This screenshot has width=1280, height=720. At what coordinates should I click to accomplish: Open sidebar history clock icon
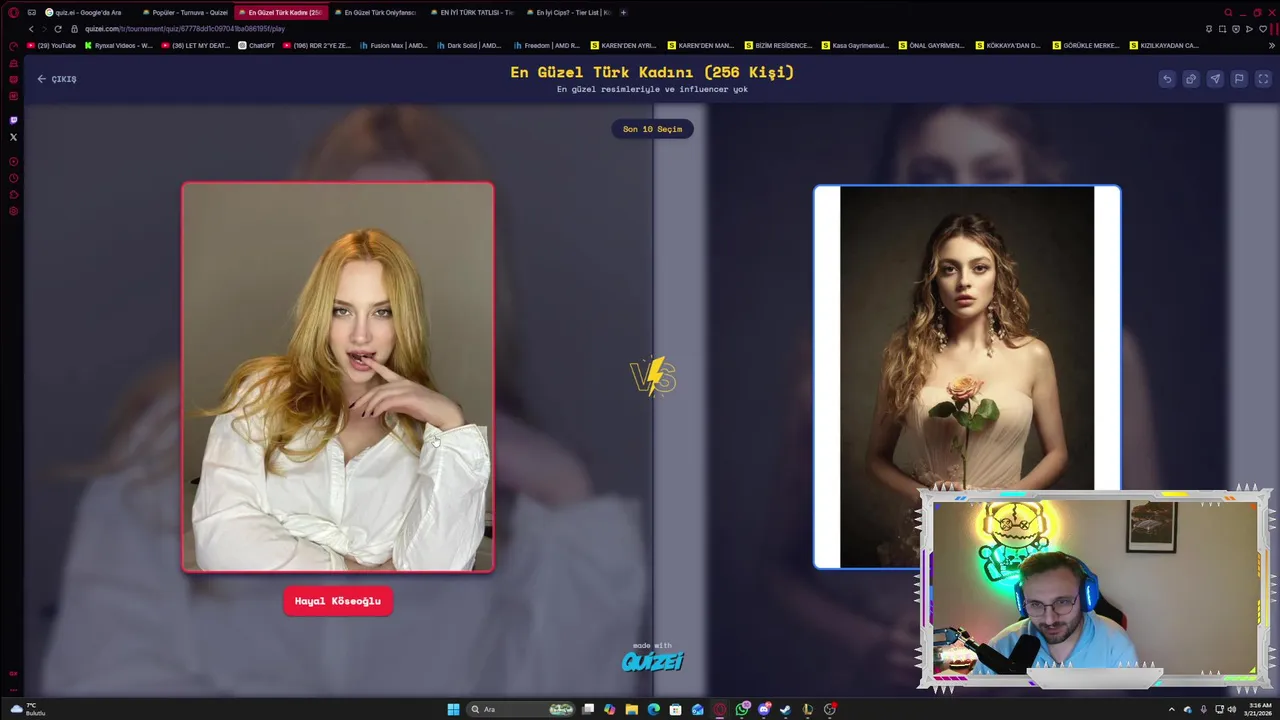pyautogui.click(x=13, y=178)
